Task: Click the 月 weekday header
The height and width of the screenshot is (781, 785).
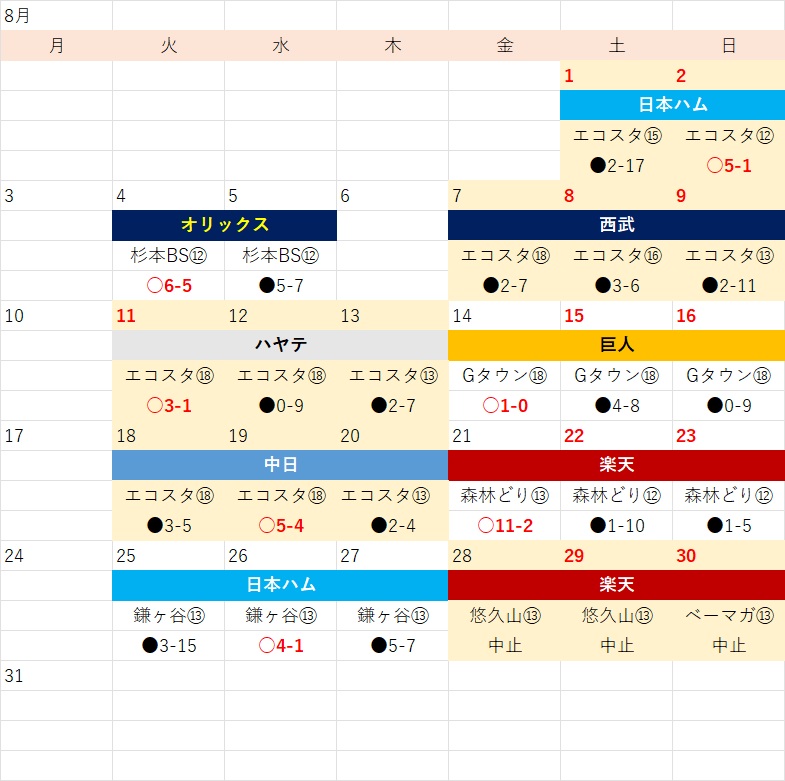Action: (56, 46)
